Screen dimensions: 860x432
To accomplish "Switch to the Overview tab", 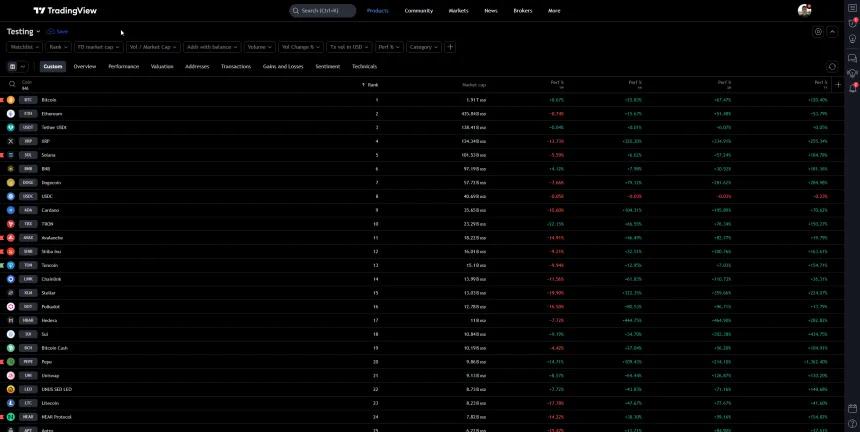I will pyautogui.click(x=84, y=66).
